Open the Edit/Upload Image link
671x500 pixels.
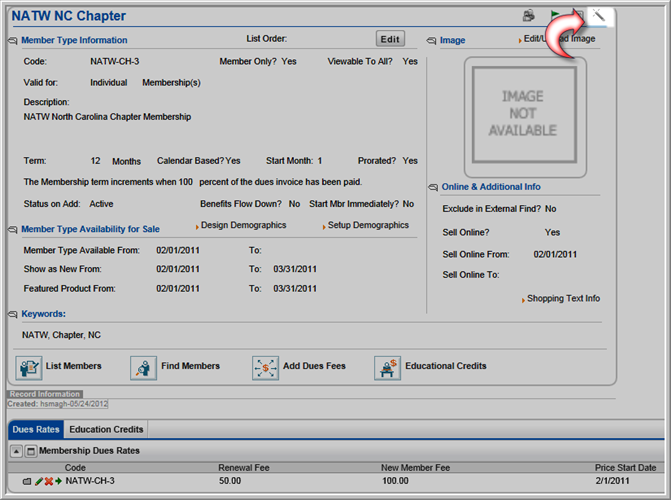pos(559,39)
